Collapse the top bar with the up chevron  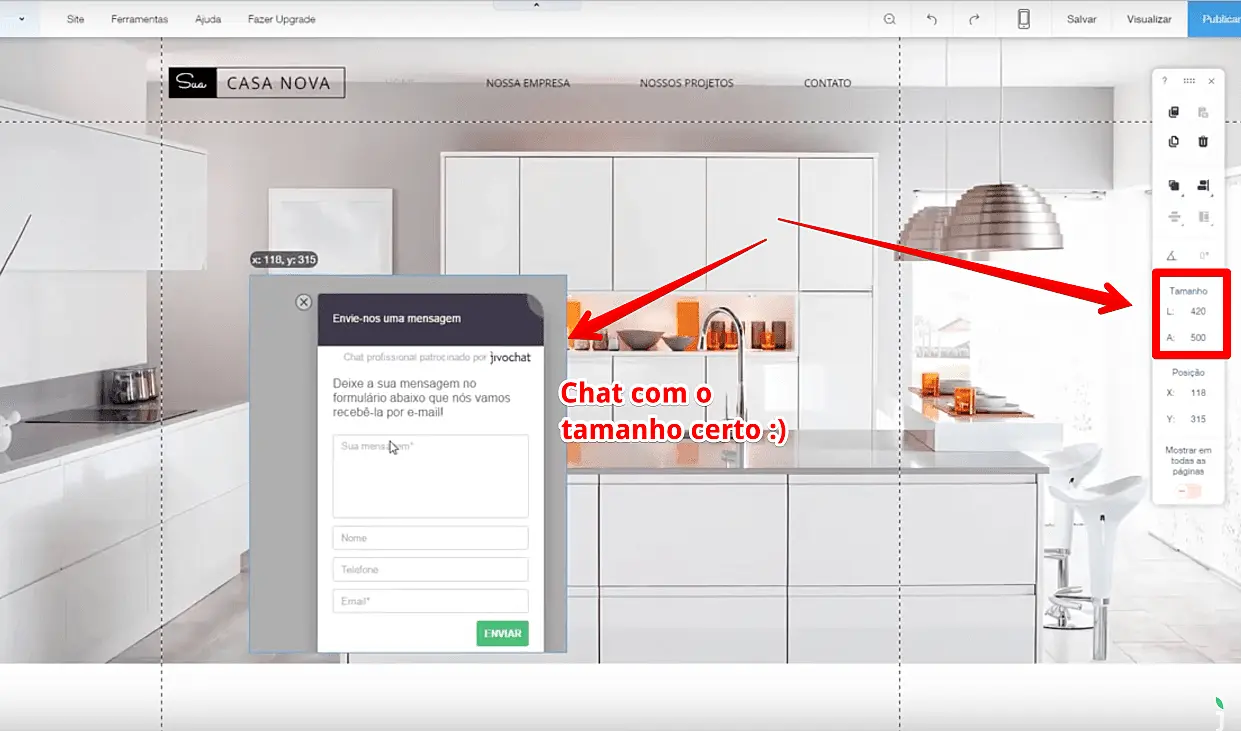click(535, 5)
